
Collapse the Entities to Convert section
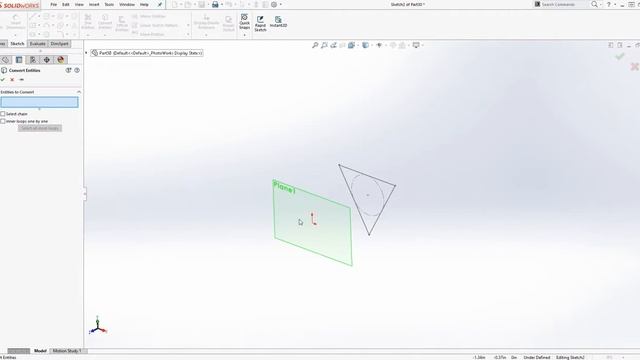click(79, 92)
